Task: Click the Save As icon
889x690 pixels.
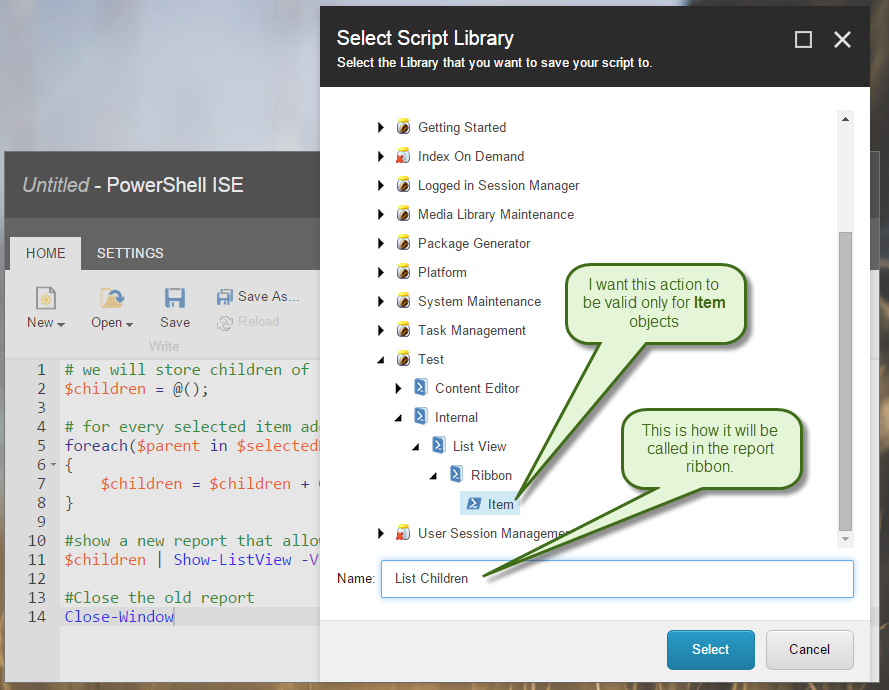Action: (225, 297)
